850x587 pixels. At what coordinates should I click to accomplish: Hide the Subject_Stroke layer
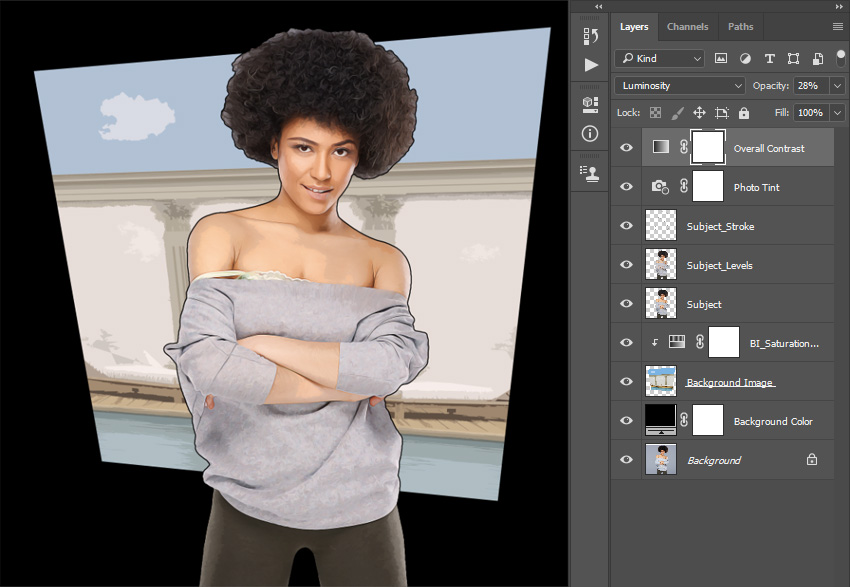(x=626, y=226)
